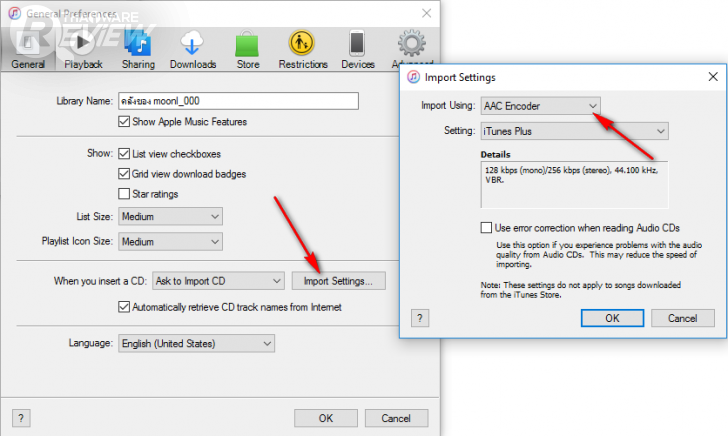Click OK in Import Settings dialog
Image resolution: width=728 pixels, height=436 pixels.
click(x=612, y=318)
